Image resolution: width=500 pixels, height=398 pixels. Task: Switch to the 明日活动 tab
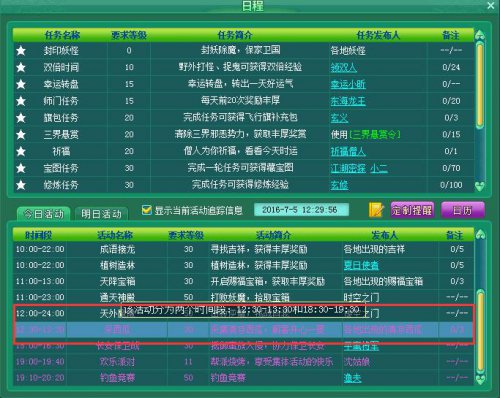coord(101,214)
